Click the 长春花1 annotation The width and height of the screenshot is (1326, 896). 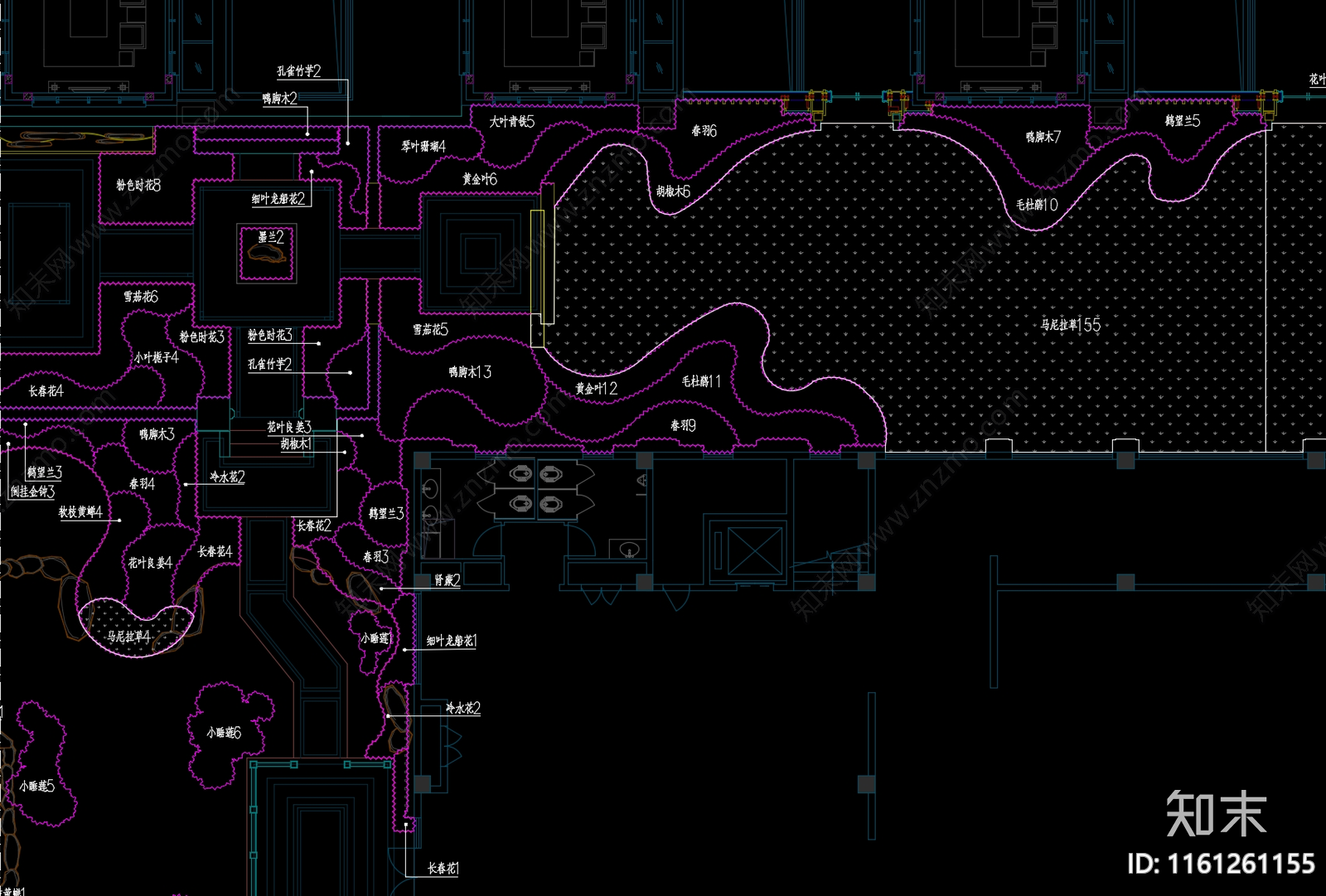click(443, 869)
